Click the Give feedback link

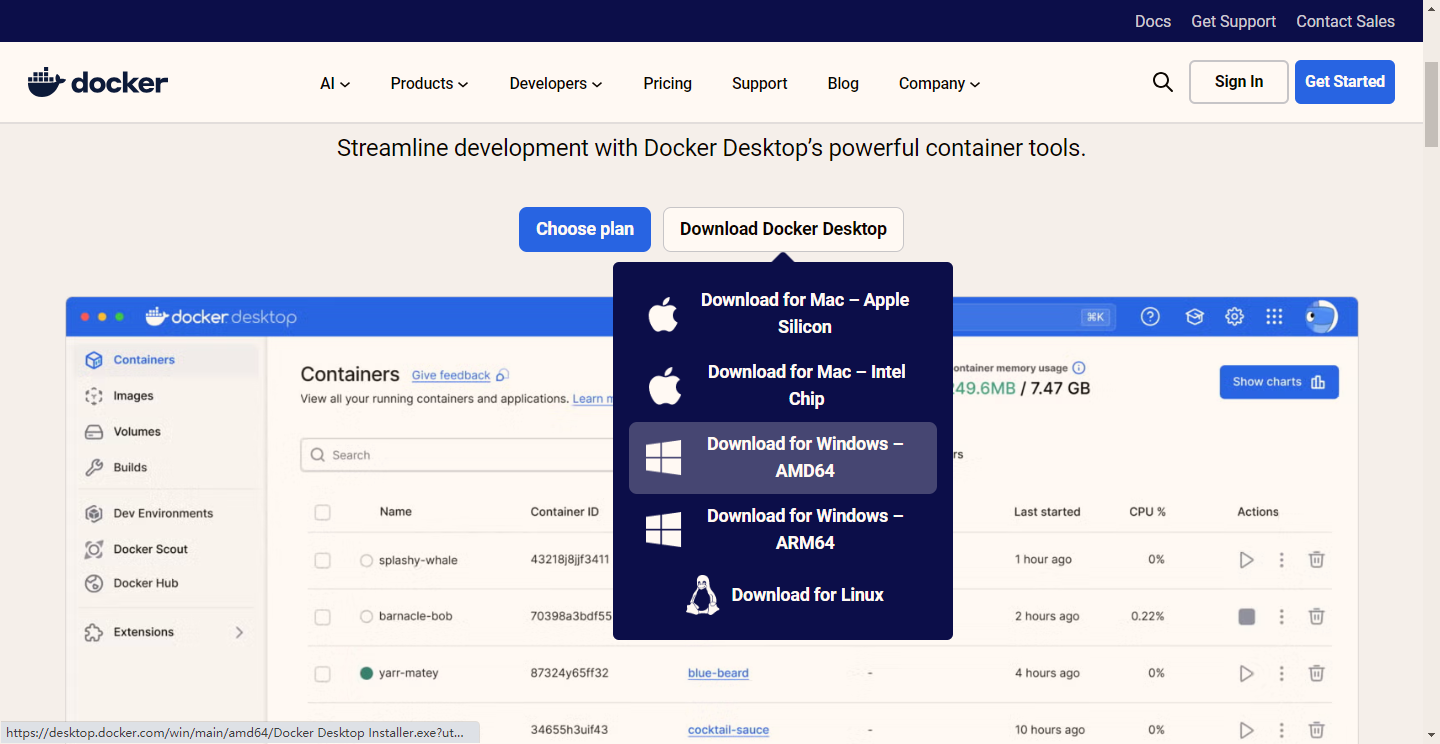451,375
